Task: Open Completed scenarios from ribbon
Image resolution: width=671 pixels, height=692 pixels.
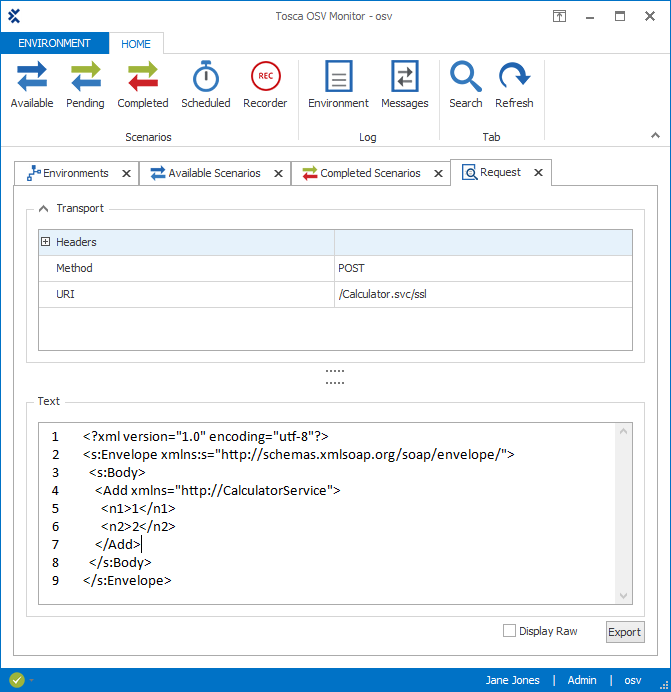Action: point(143,84)
